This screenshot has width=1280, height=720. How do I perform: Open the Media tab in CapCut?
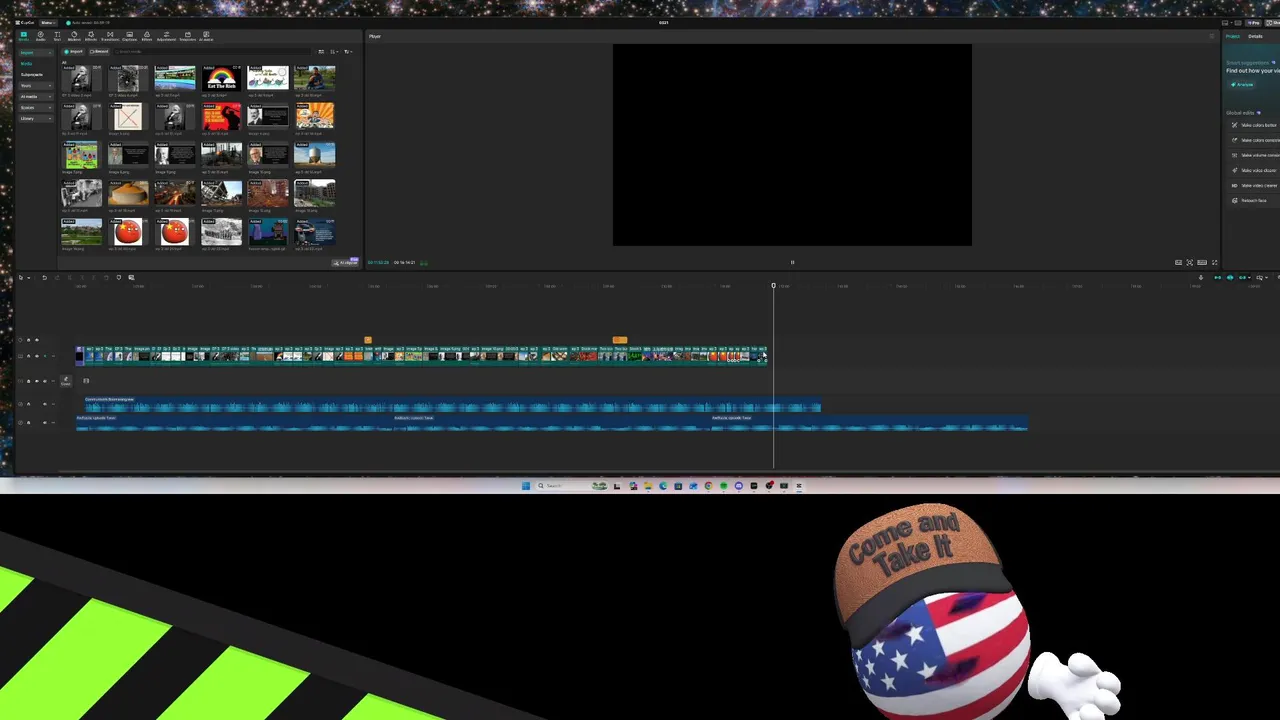[x=24, y=36]
